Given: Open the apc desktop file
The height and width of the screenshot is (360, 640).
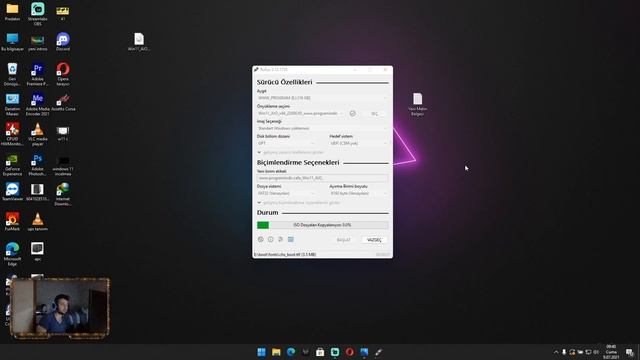Looking at the screenshot, I should (x=38, y=251).
